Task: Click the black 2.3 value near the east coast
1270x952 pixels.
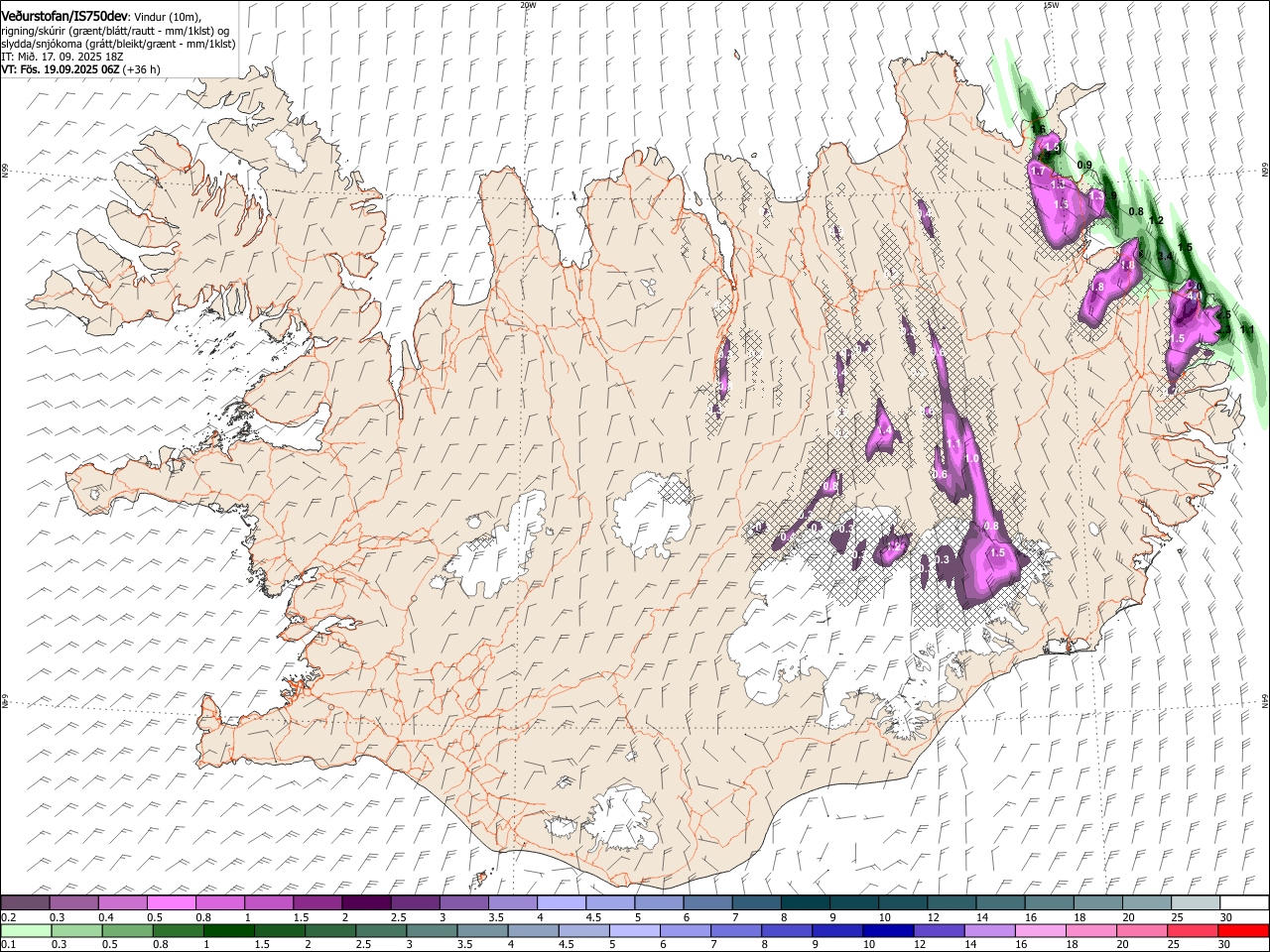Action: (1224, 329)
